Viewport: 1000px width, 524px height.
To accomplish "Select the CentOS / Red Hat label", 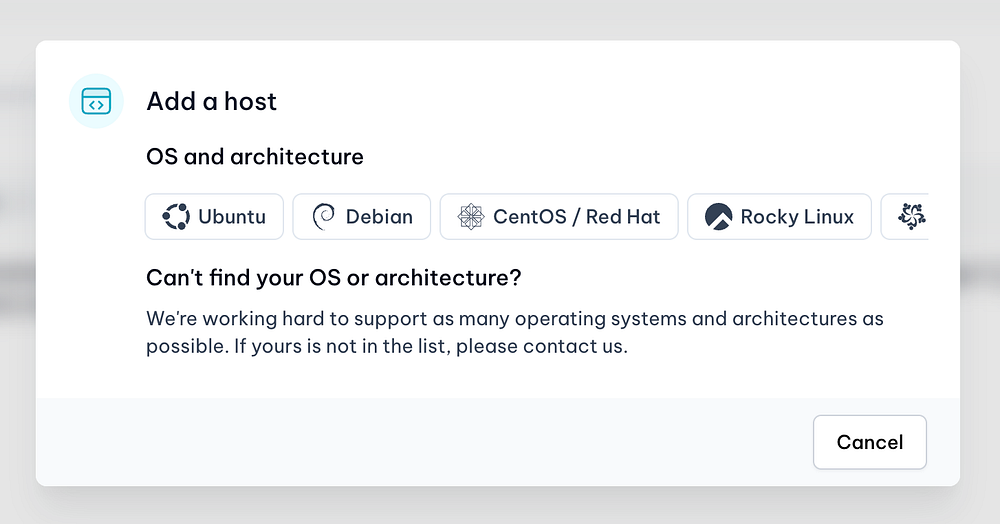I will pyautogui.click(x=576, y=217).
